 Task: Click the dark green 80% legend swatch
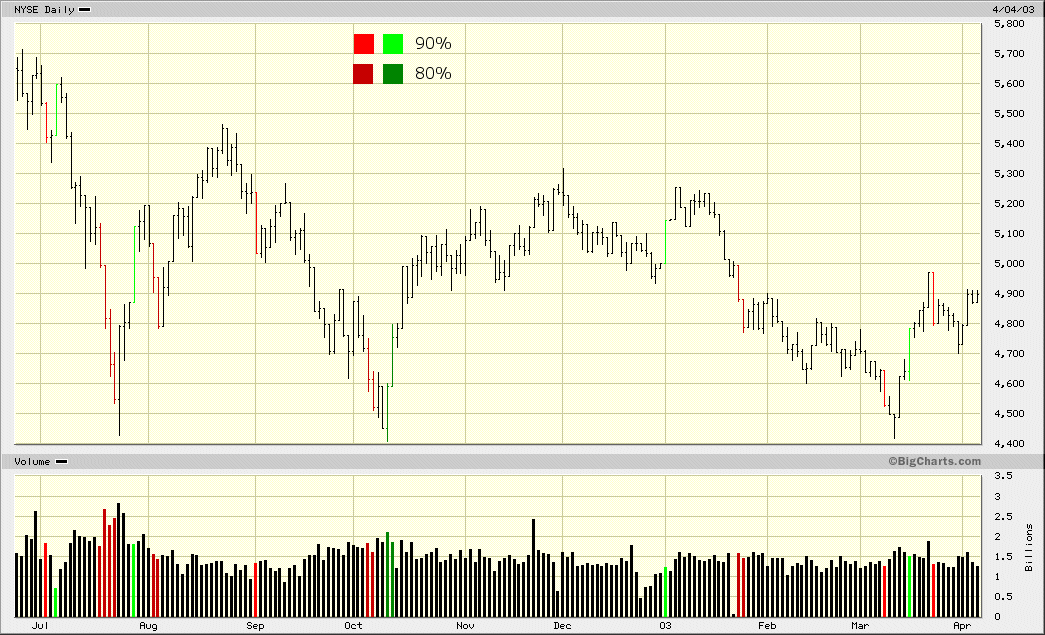pyautogui.click(x=393, y=74)
